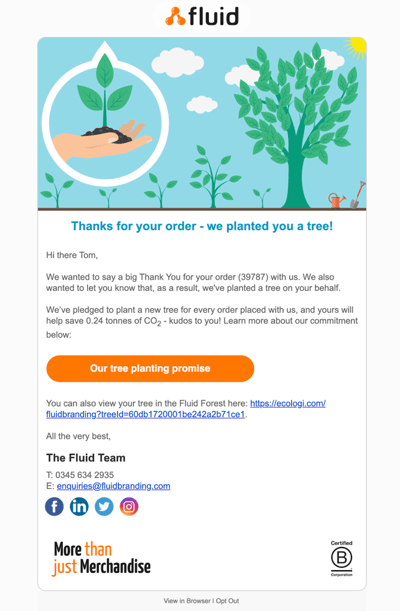Open the ecologi.com tree link
This screenshot has height=611, width=400.
[186, 409]
